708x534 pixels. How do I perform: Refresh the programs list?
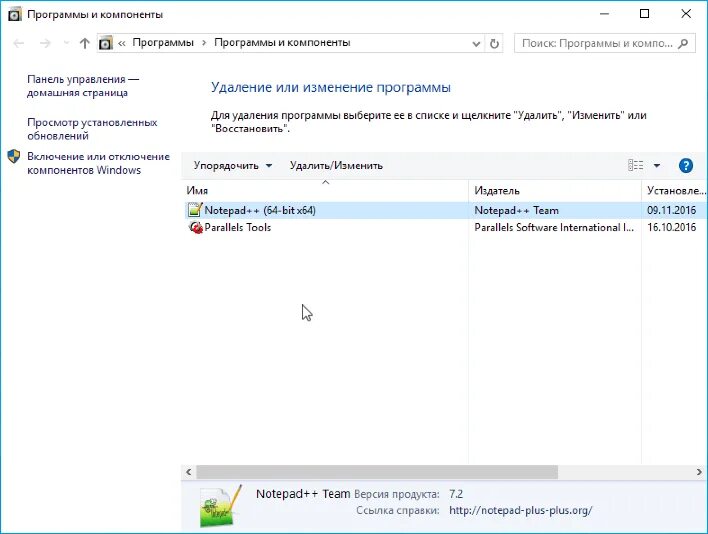494,44
